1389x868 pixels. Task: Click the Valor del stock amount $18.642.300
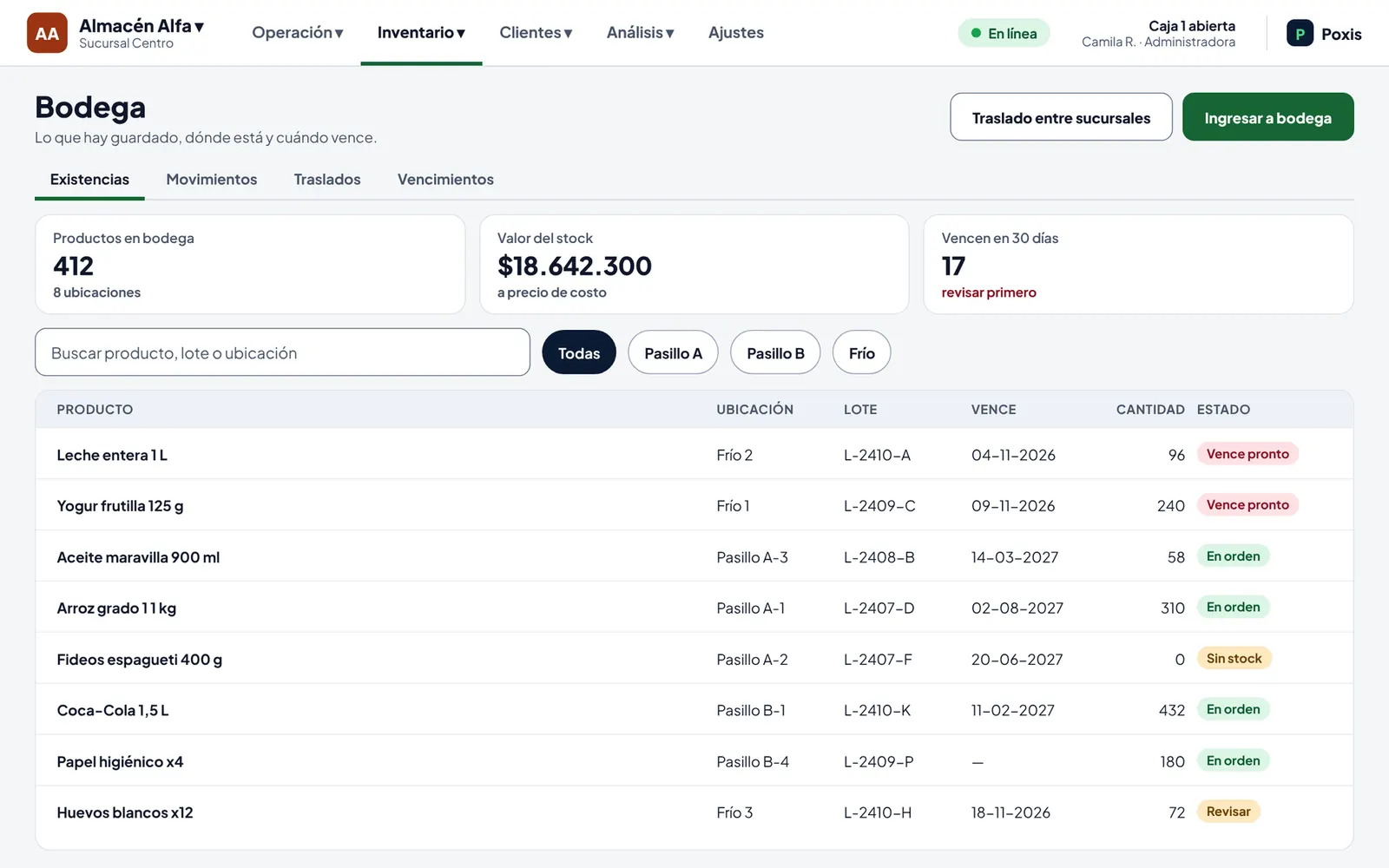tap(575, 266)
